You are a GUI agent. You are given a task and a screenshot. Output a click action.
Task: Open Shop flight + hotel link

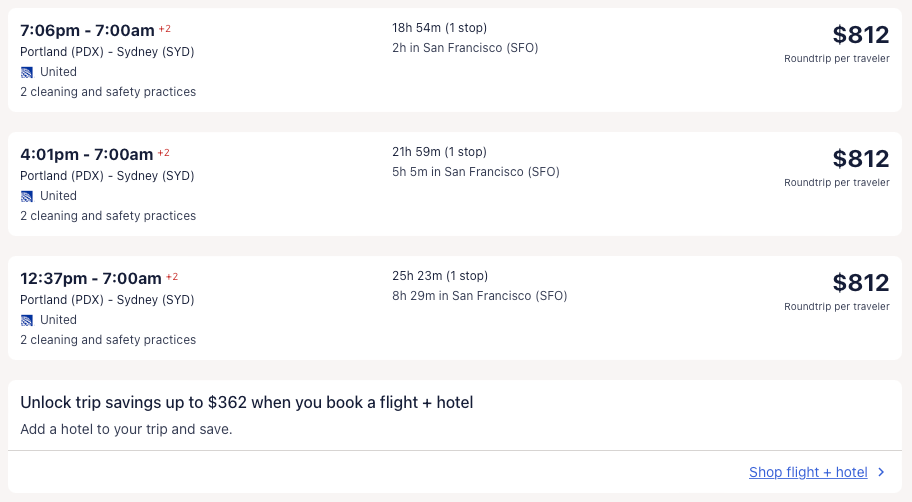click(x=808, y=472)
